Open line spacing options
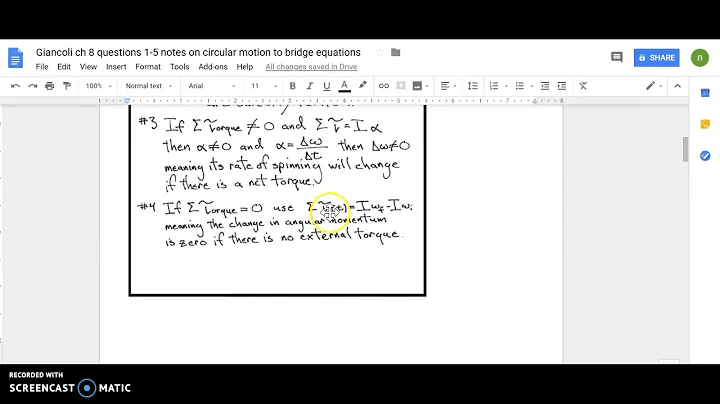 point(472,86)
